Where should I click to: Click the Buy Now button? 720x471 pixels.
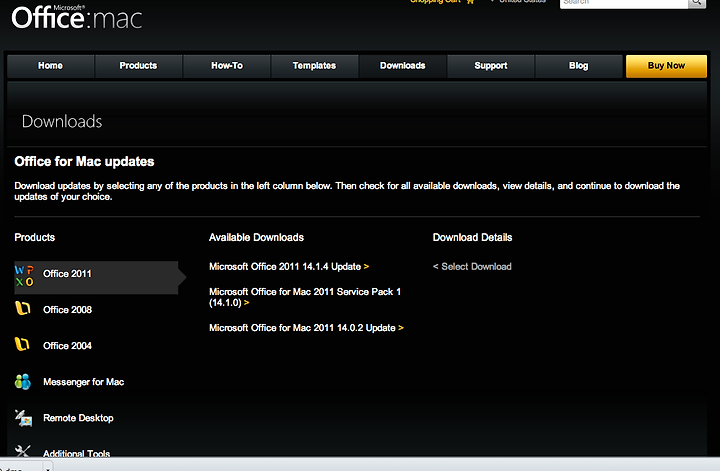tap(666, 66)
